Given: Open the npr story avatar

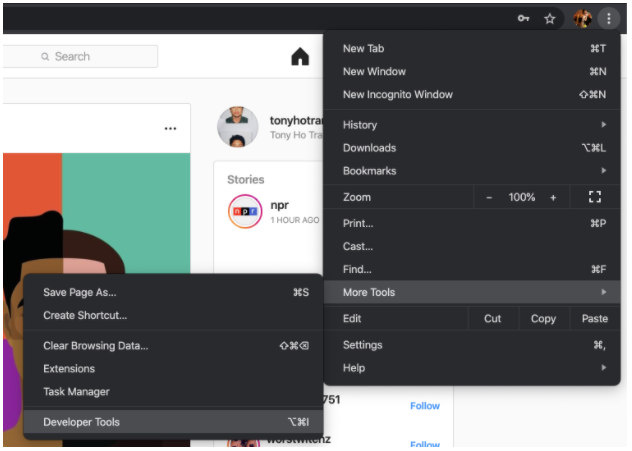Looking at the screenshot, I should [x=244, y=212].
